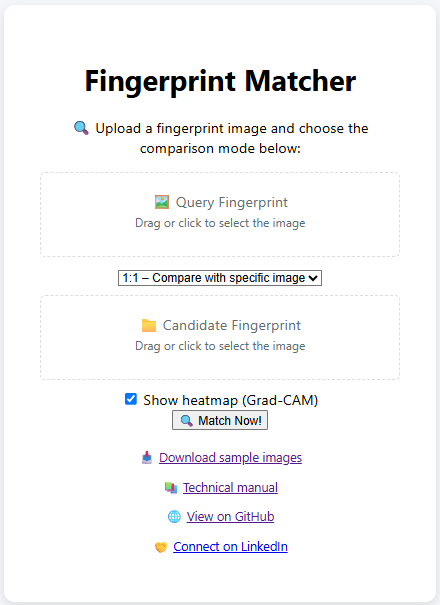440x605 pixels.
Task: Click the download icon beside sample images link
Action: [x=147, y=458]
